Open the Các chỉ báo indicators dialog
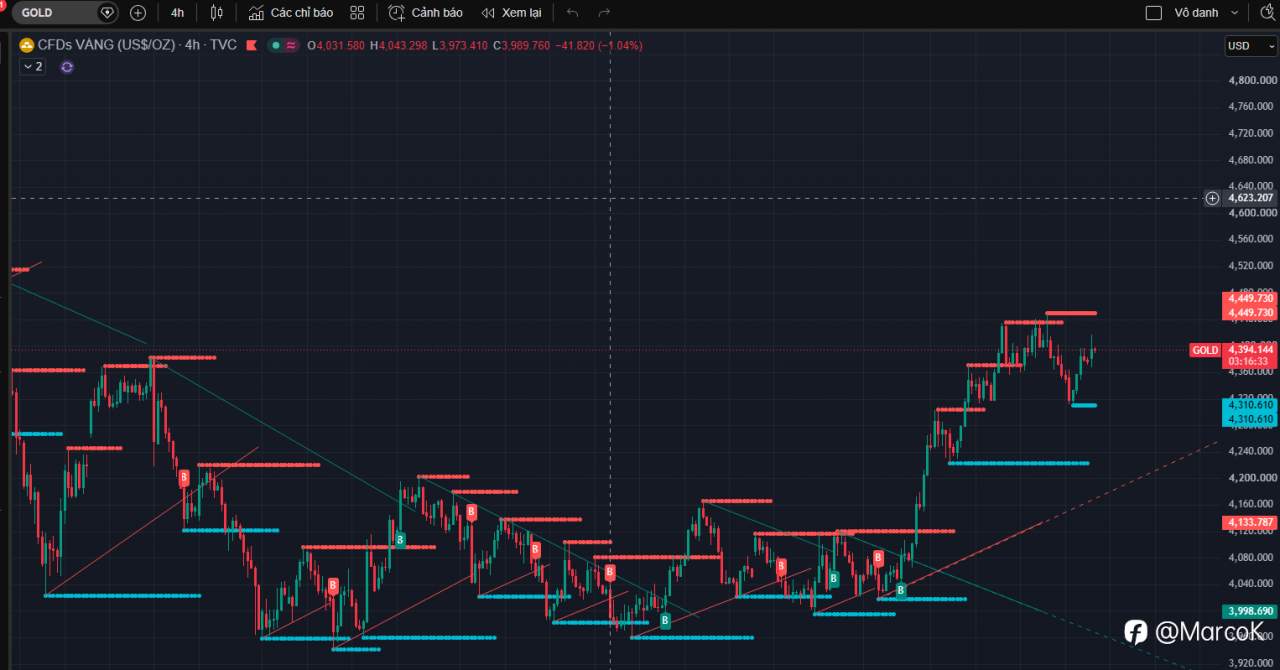This screenshot has width=1280, height=670. pos(291,13)
